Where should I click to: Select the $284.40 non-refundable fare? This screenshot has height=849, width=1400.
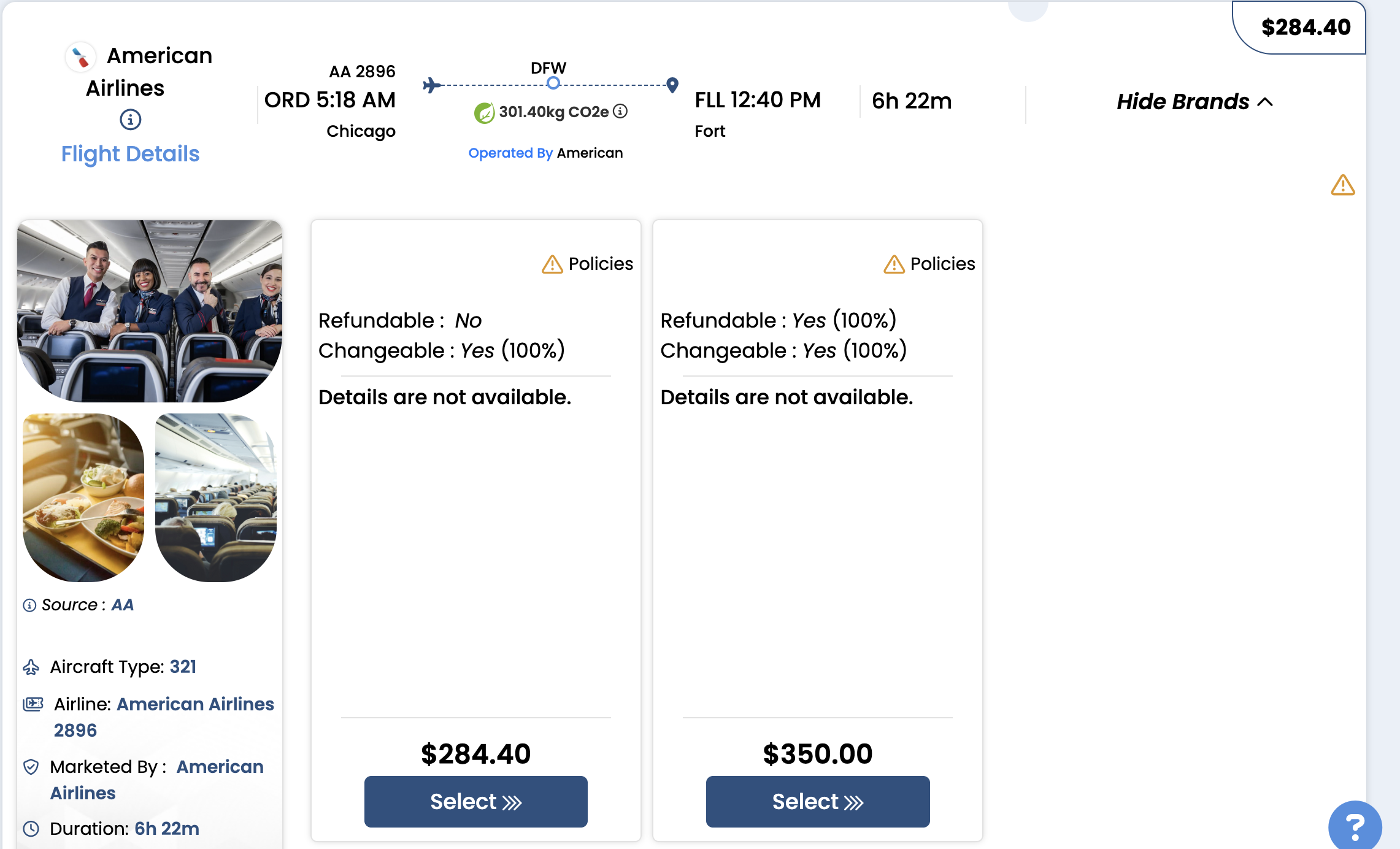tap(475, 801)
